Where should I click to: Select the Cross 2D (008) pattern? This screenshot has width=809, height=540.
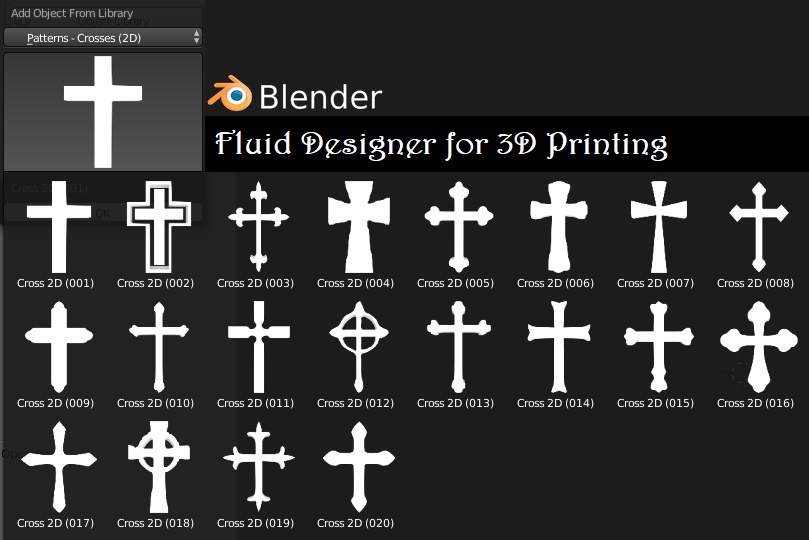click(x=758, y=226)
